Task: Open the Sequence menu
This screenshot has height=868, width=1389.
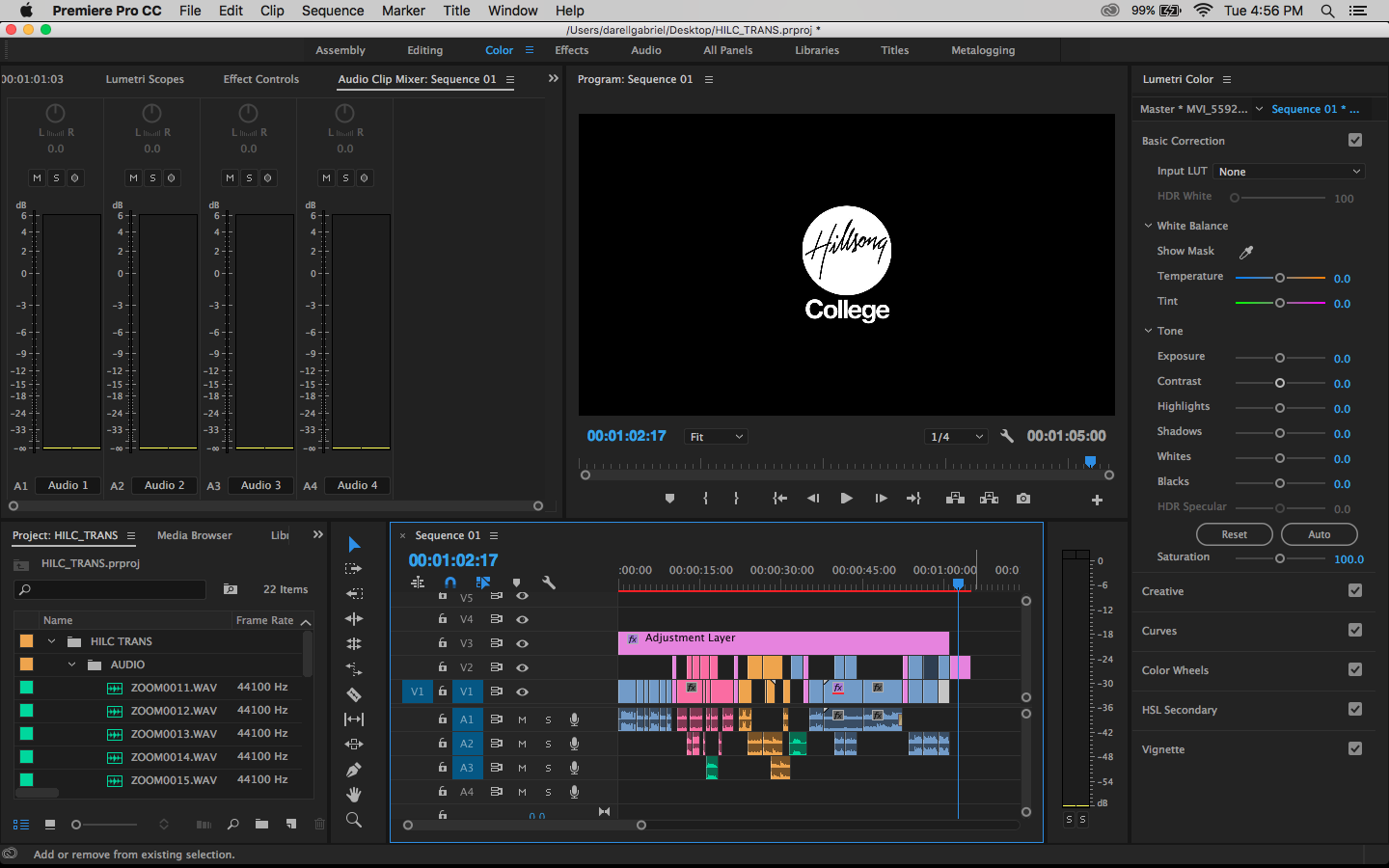Action: (x=333, y=11)
